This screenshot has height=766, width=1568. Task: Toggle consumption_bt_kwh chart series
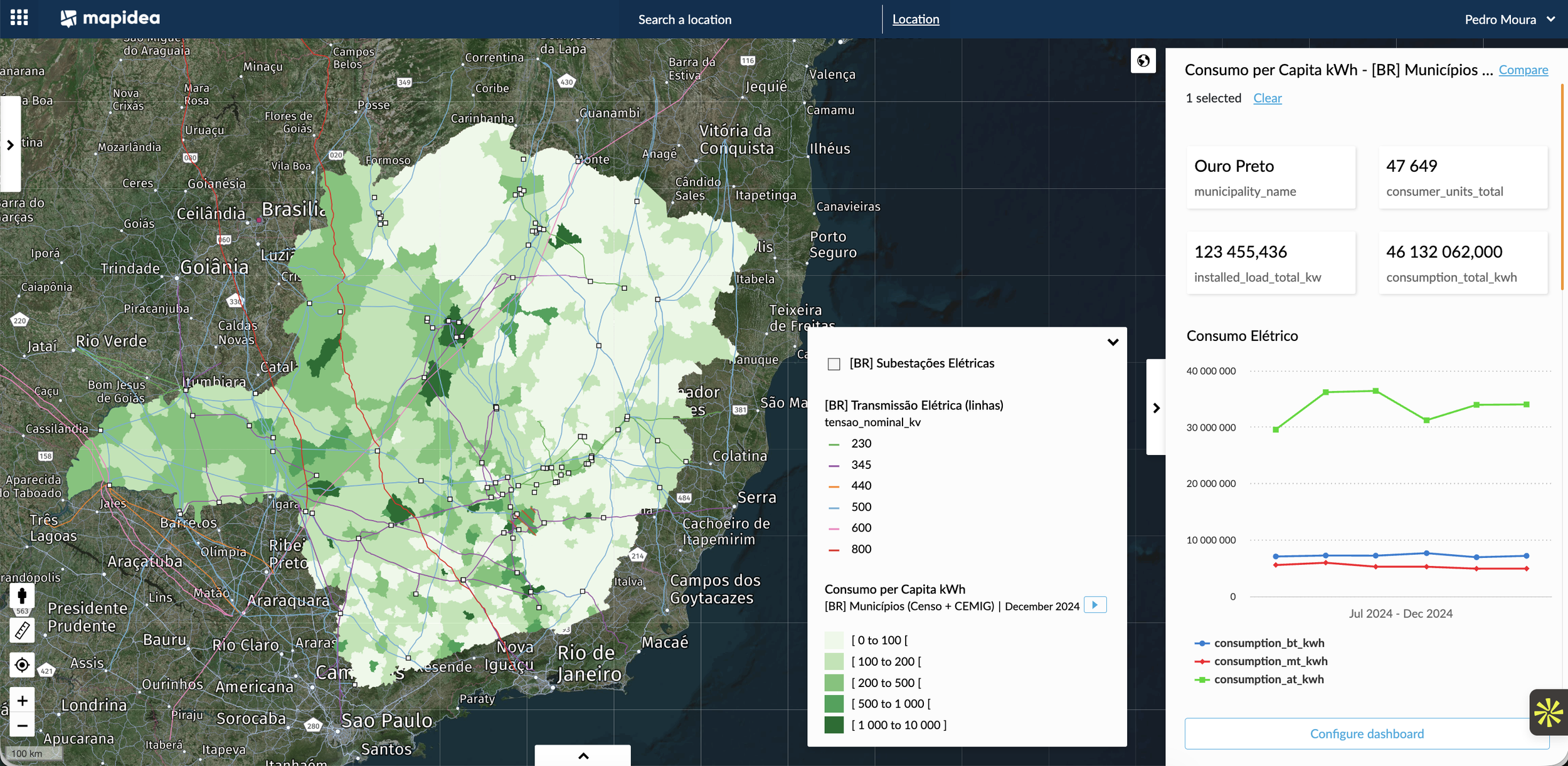click(x=1260, y=643)
